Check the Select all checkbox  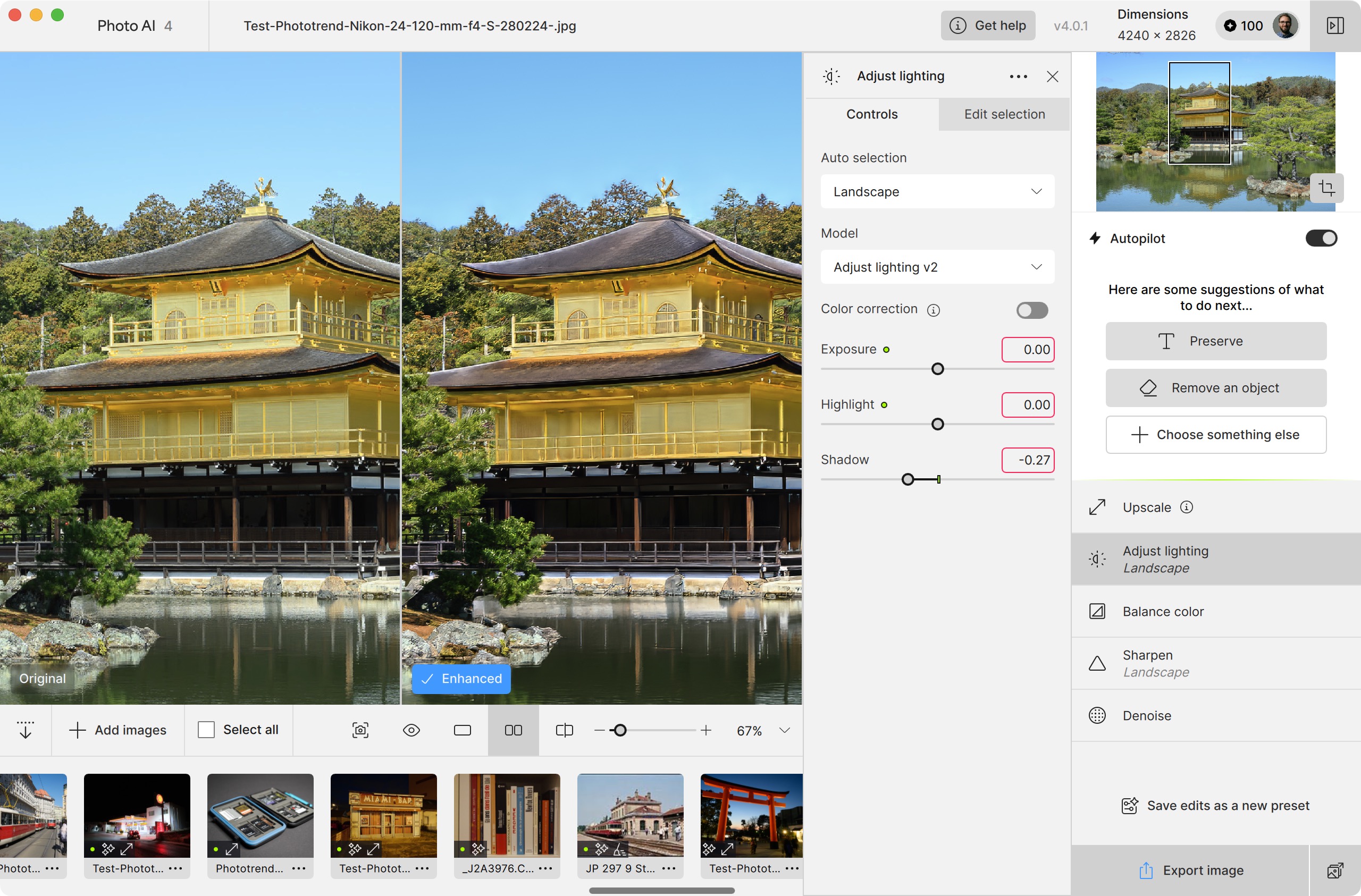click(x=206, y=730)
